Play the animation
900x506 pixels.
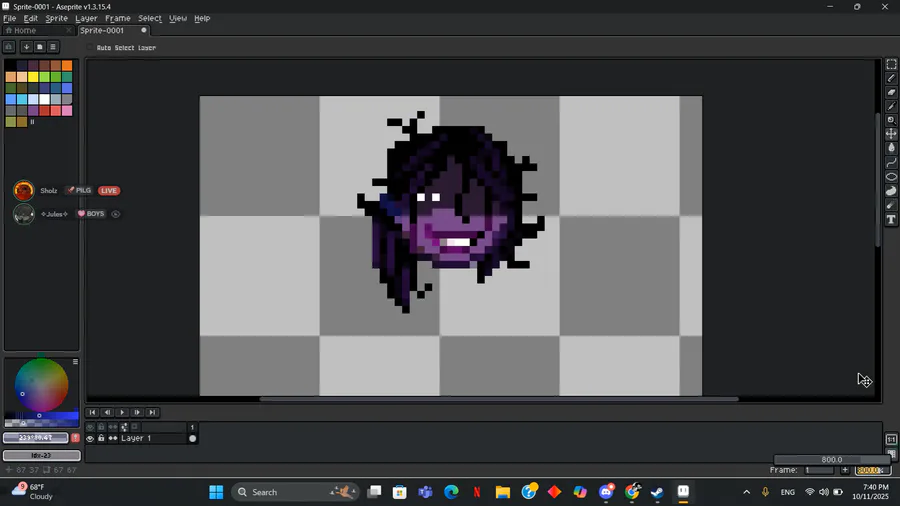122,412
